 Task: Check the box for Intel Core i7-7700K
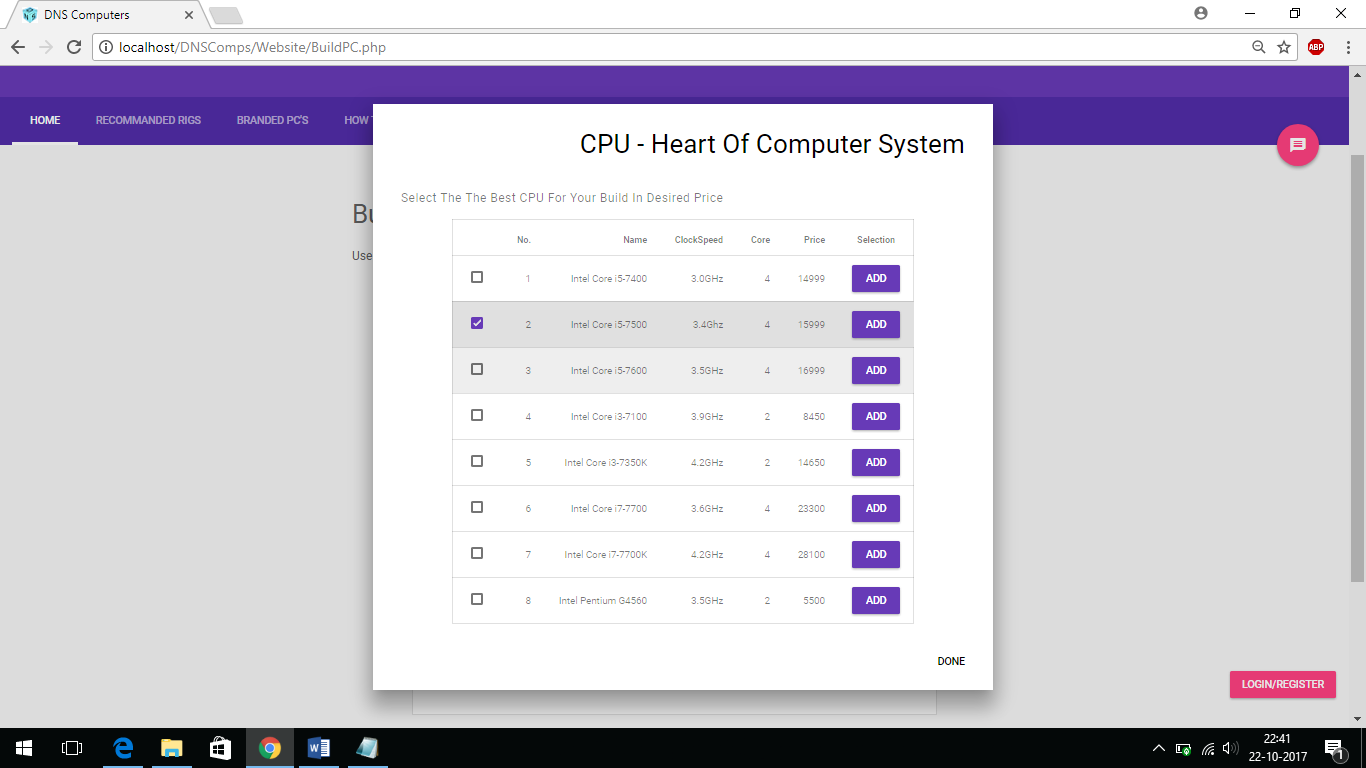click(477, 553)
